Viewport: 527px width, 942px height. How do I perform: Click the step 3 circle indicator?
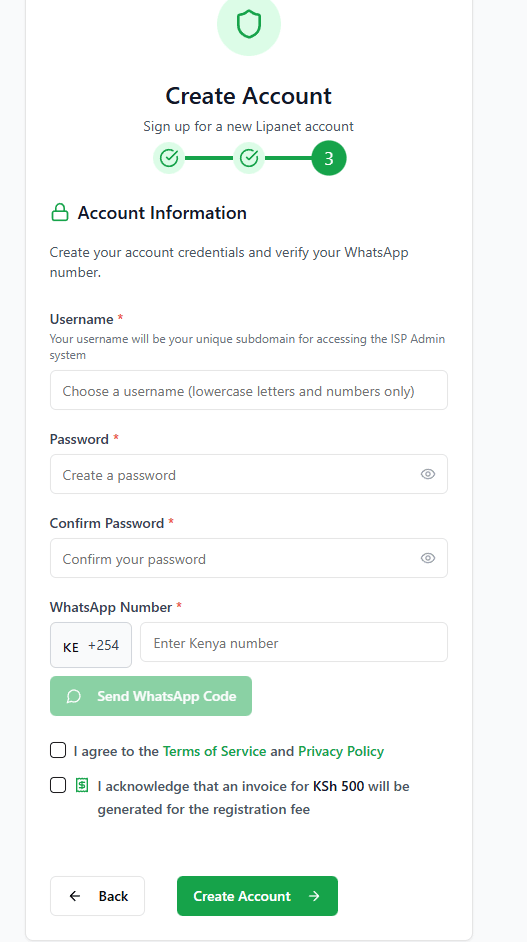coord(329,158)
